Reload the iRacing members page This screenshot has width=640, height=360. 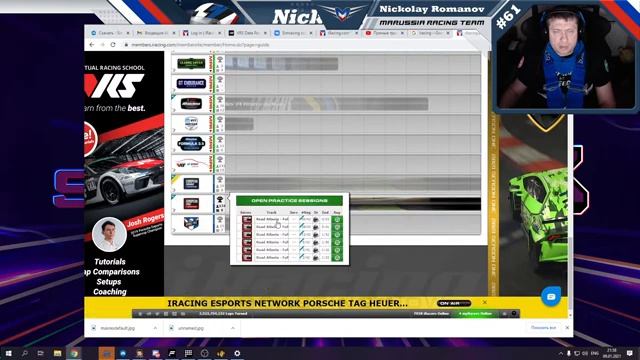point(113,44)
